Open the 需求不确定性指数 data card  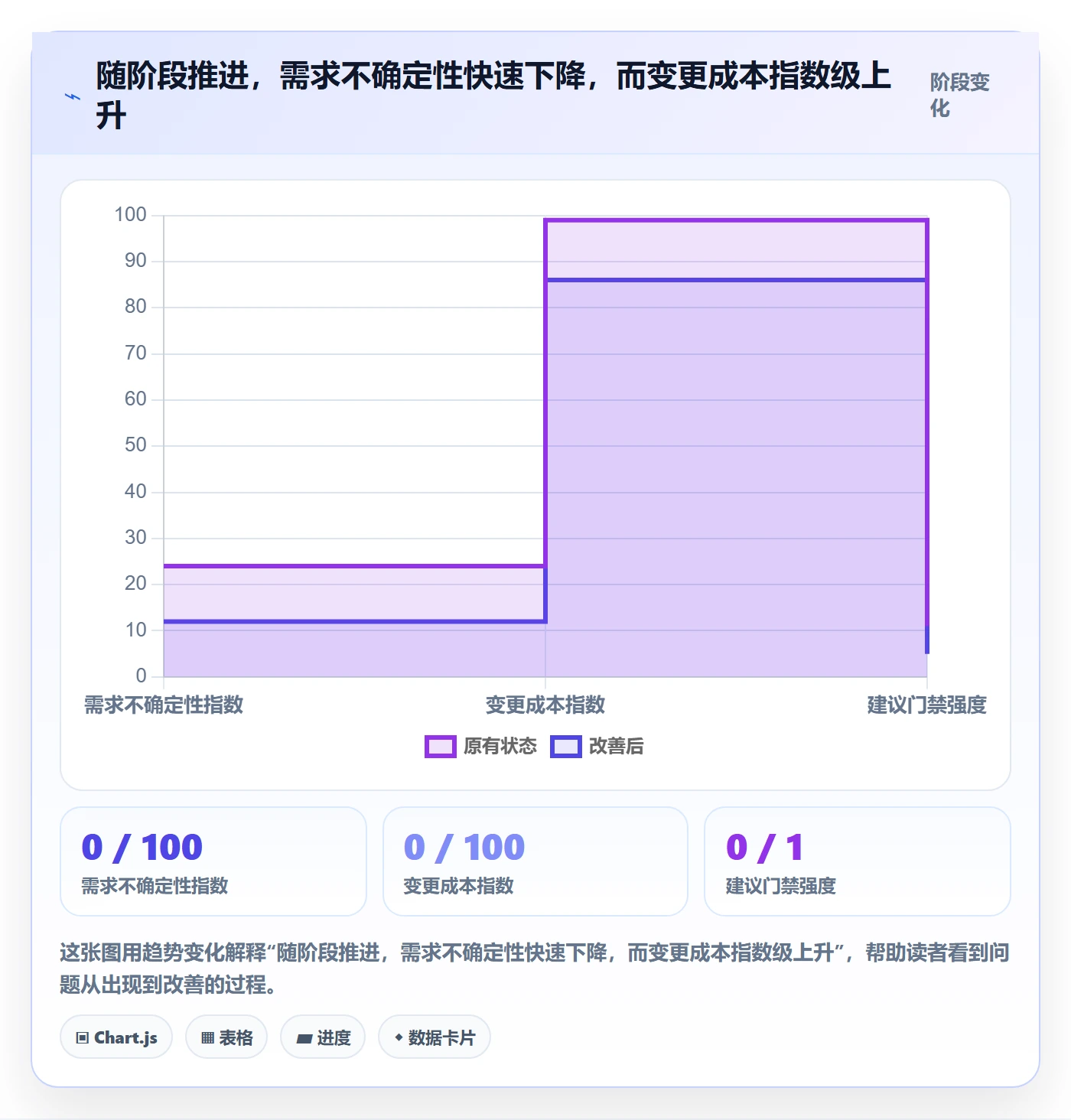tap(213, 861)
